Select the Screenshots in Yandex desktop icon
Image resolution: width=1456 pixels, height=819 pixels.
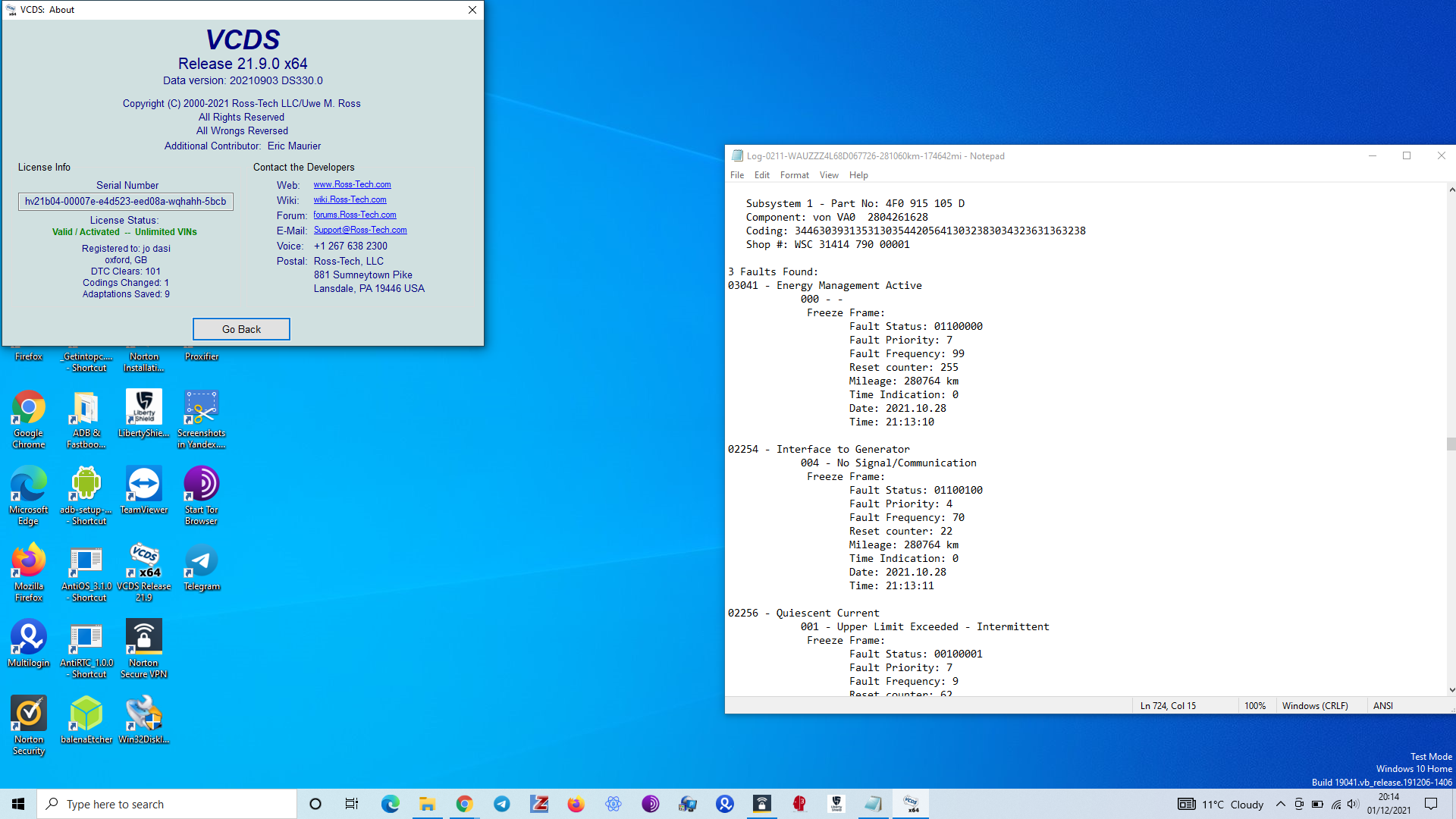202,420
